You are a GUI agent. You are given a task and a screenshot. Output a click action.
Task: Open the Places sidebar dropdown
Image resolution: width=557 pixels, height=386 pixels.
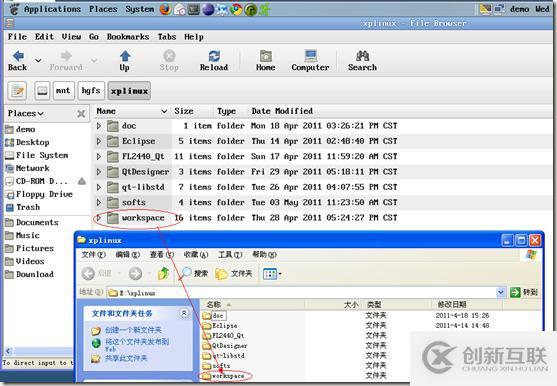26,114
